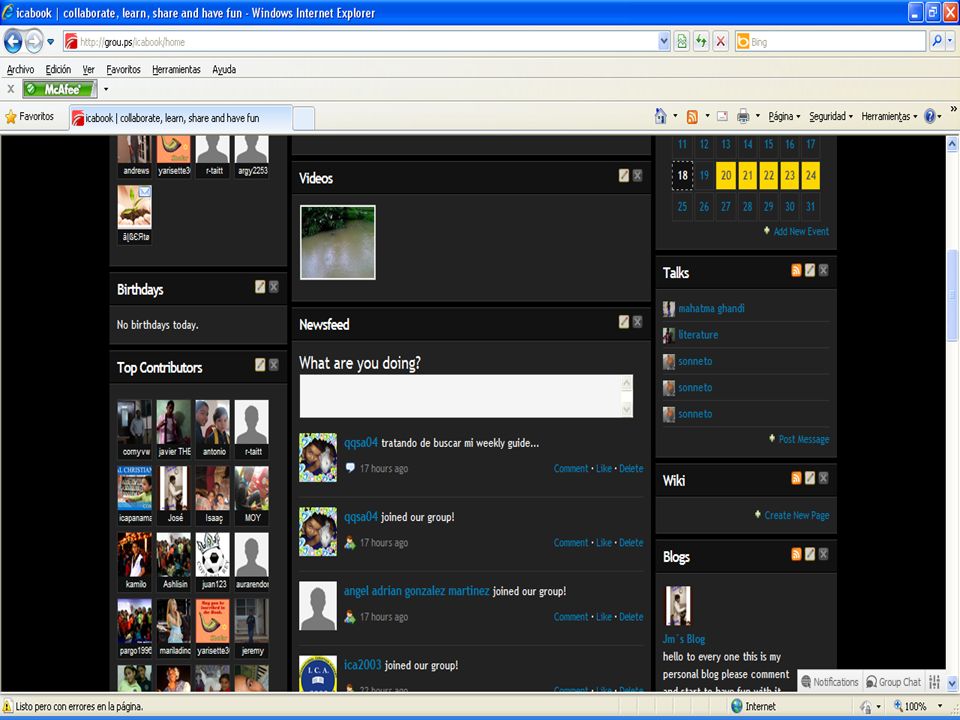Viewport: 960px width, 720px height.
Task: Open the literature talk link
Action: click(698, 335)
